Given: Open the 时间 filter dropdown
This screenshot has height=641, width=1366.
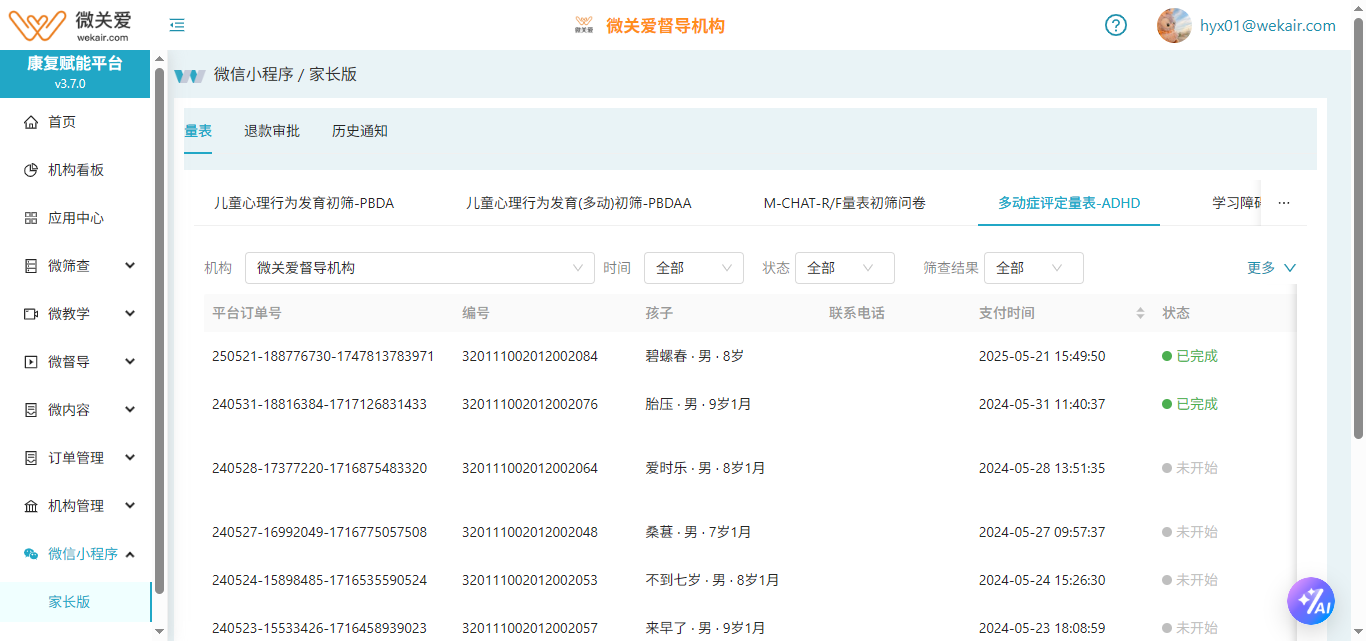Looking at the screenshot, I should coord(693,268).
